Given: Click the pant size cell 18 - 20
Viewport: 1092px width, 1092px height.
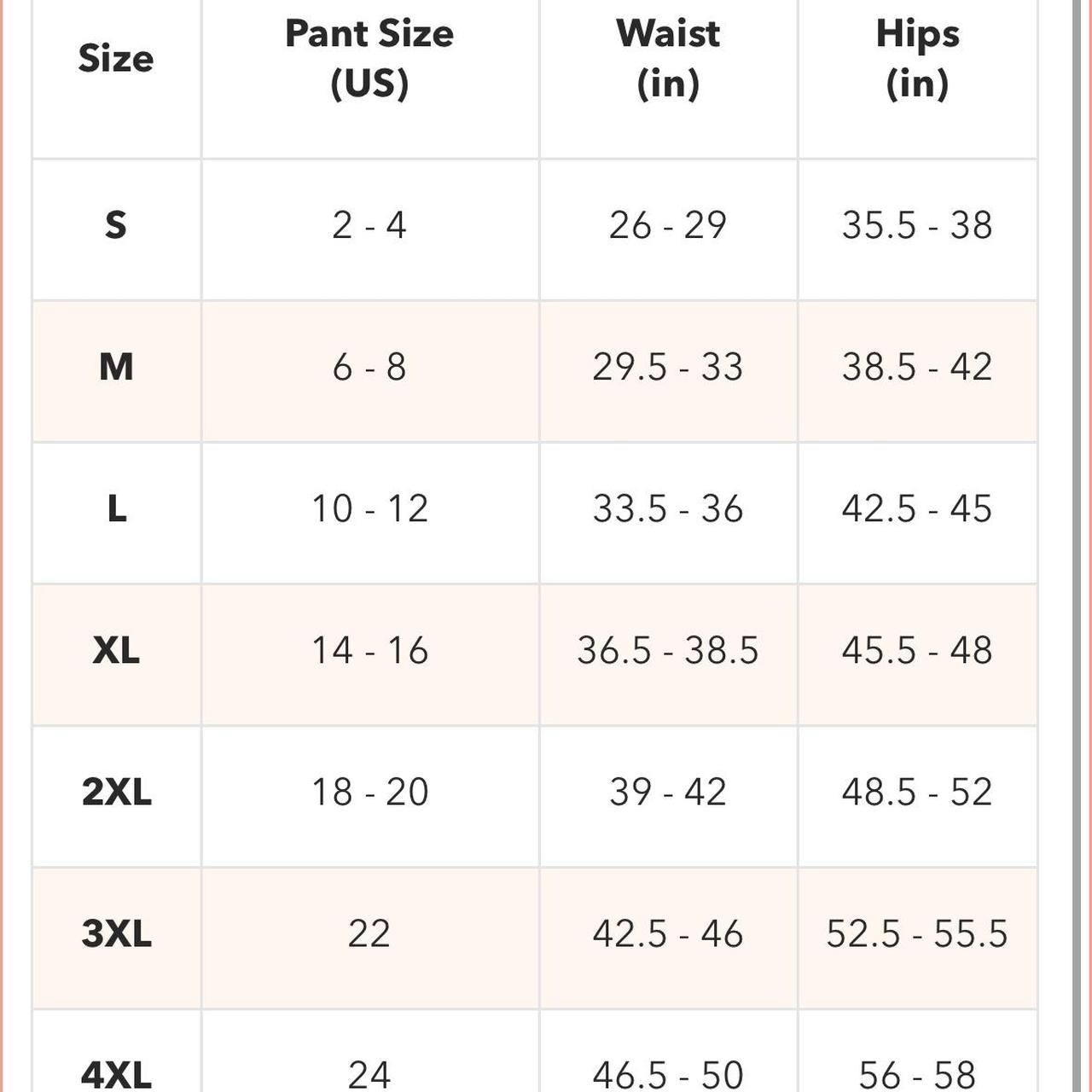Looking at the screenshot, I should pyautogui.click(x=369, y=792).
